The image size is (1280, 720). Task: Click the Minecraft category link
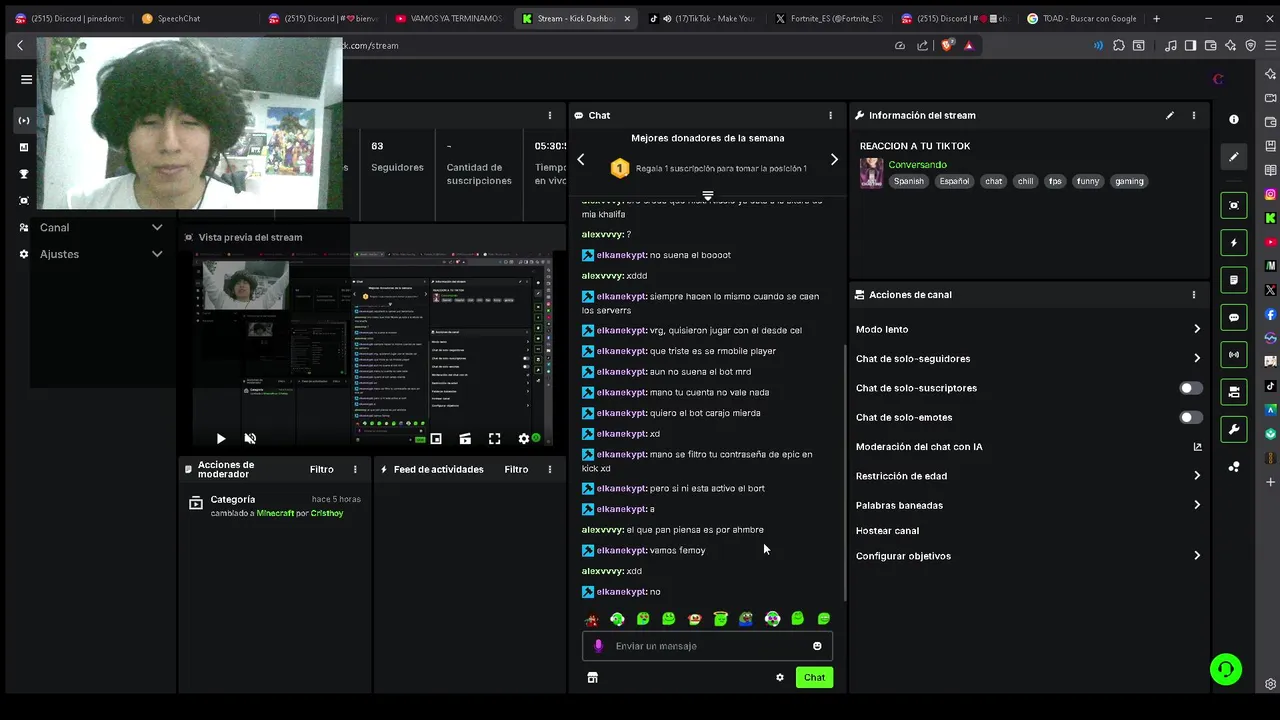(275, 513)
